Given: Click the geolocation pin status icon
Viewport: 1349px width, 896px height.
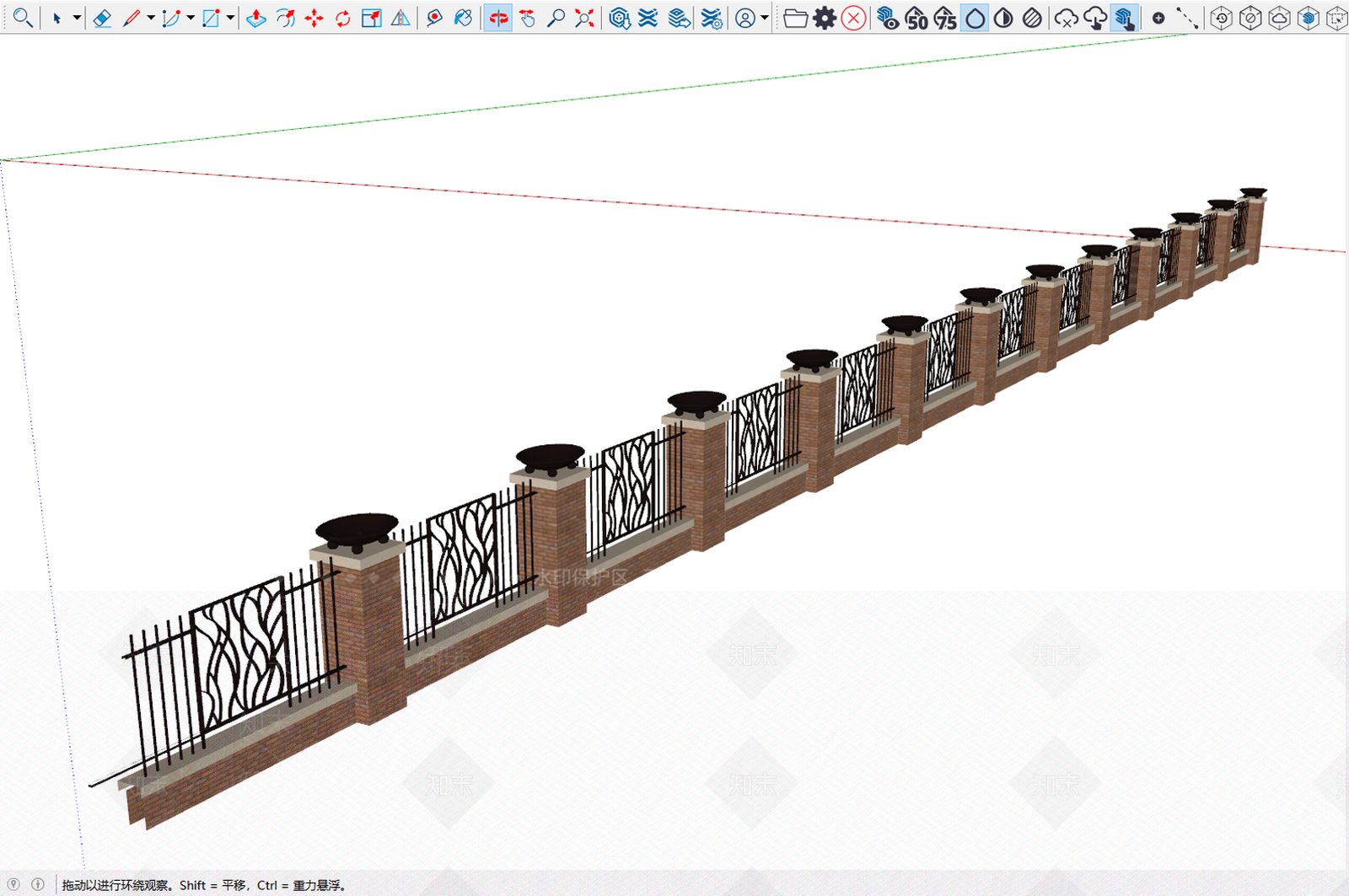Looking at the screenshot, I should click(x=13, y=884).
